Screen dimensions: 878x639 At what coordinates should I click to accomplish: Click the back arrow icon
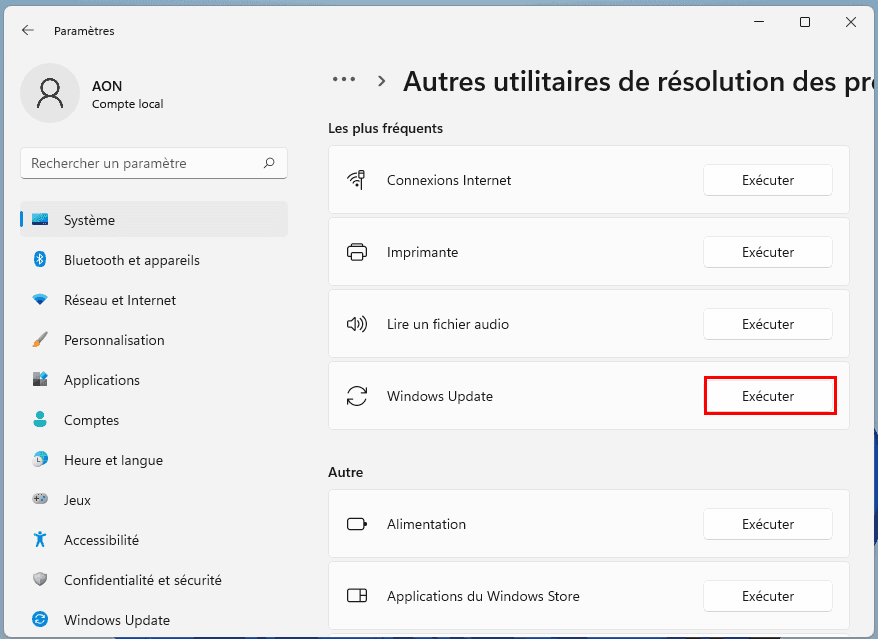tap(28, 31)
